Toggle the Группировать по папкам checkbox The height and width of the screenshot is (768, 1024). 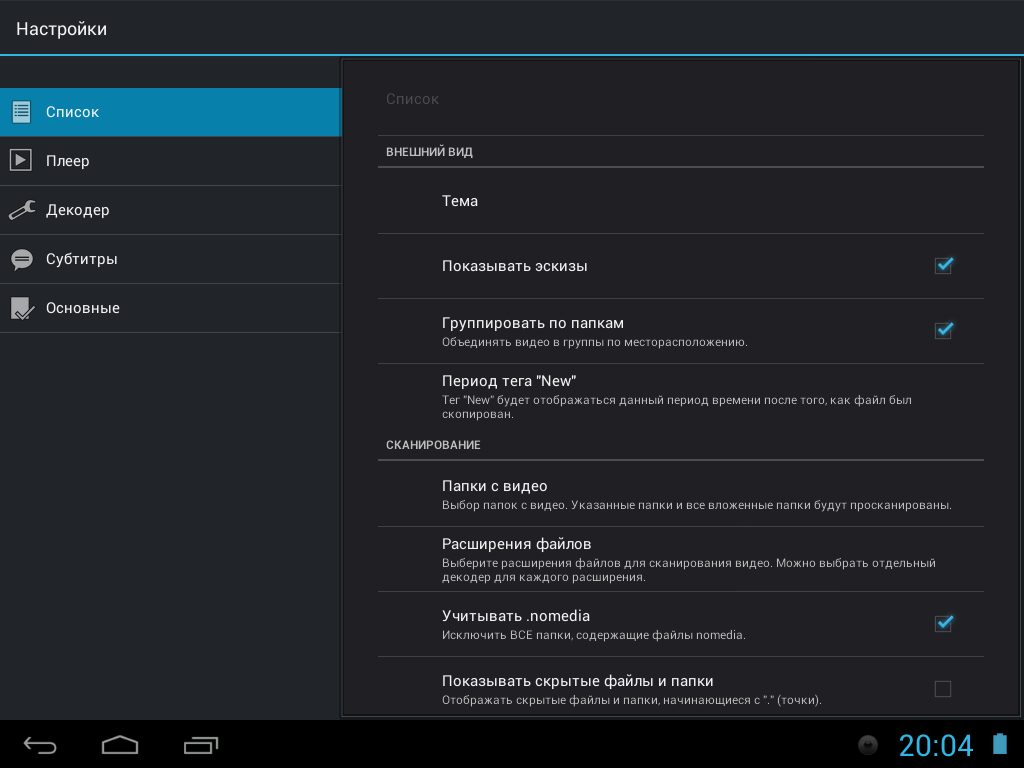pyautogui.click(x=943, y=331)
